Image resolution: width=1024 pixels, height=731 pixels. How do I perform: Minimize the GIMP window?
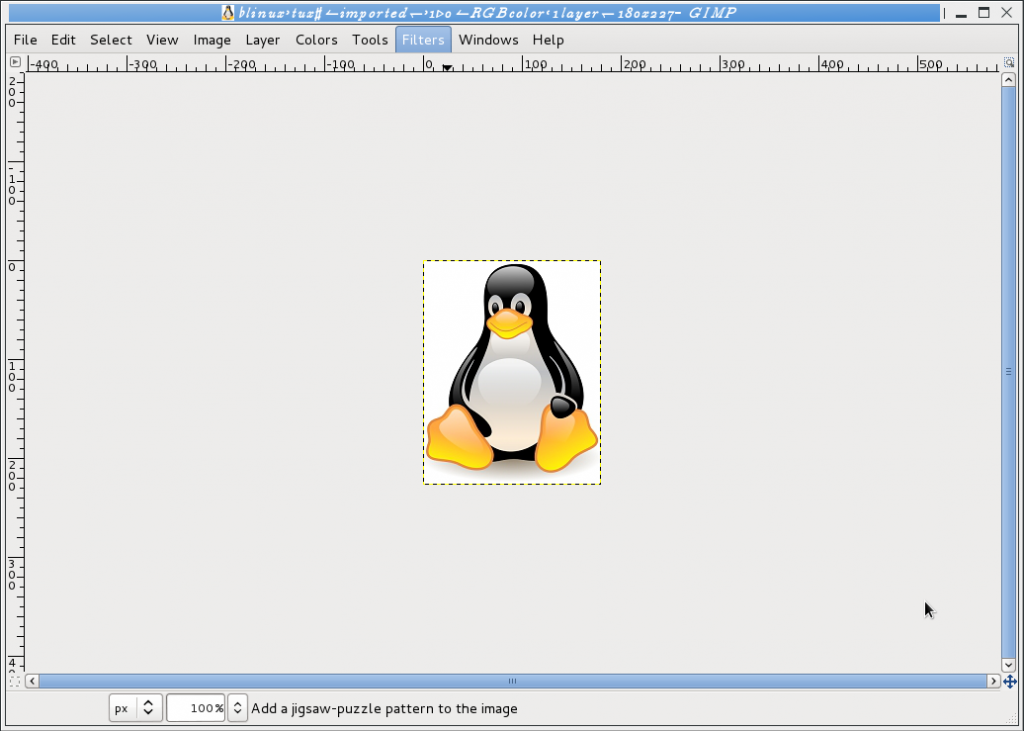pyautogui.click(x=961, y=14)
